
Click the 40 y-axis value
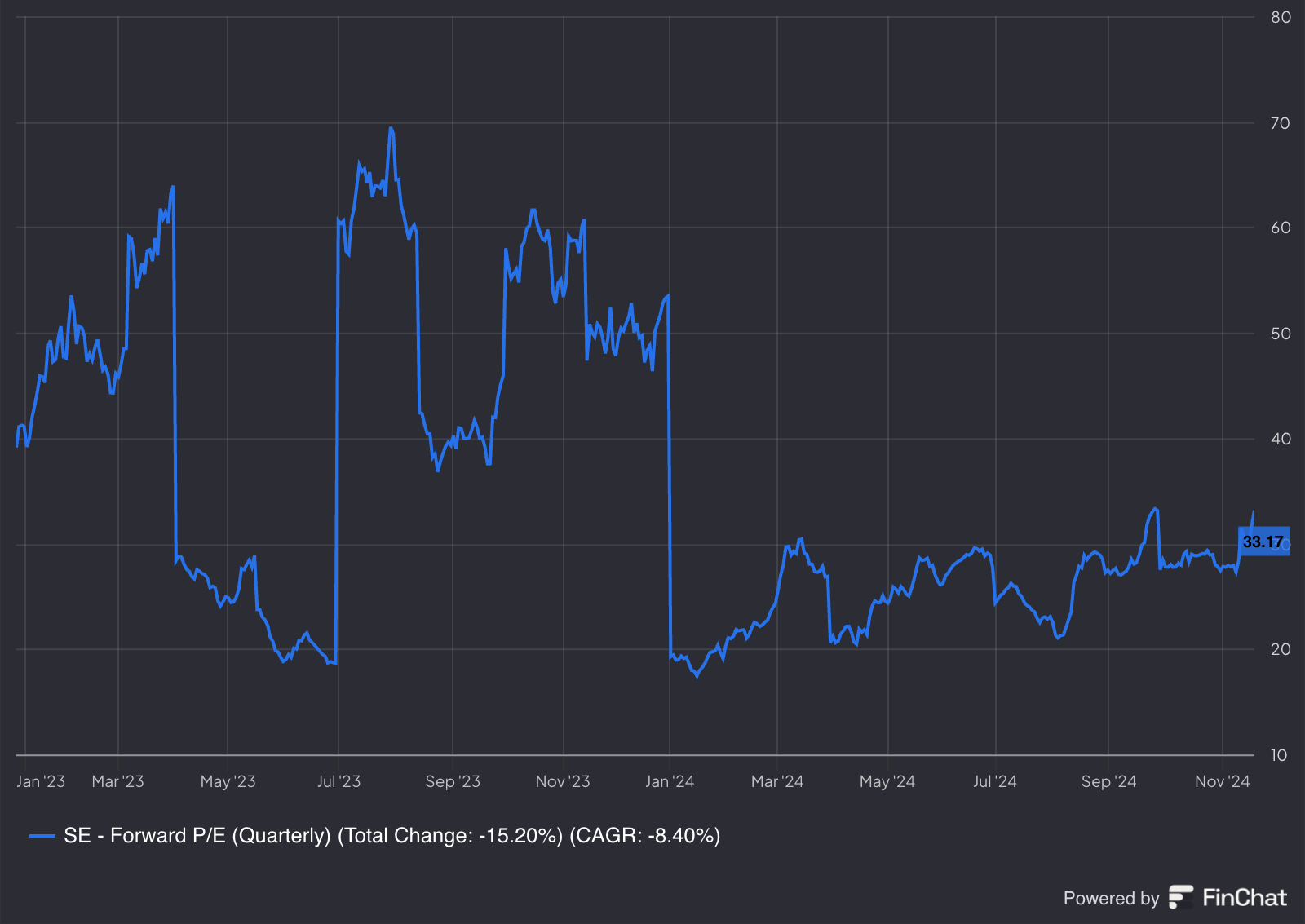[x=1281, y=439]
